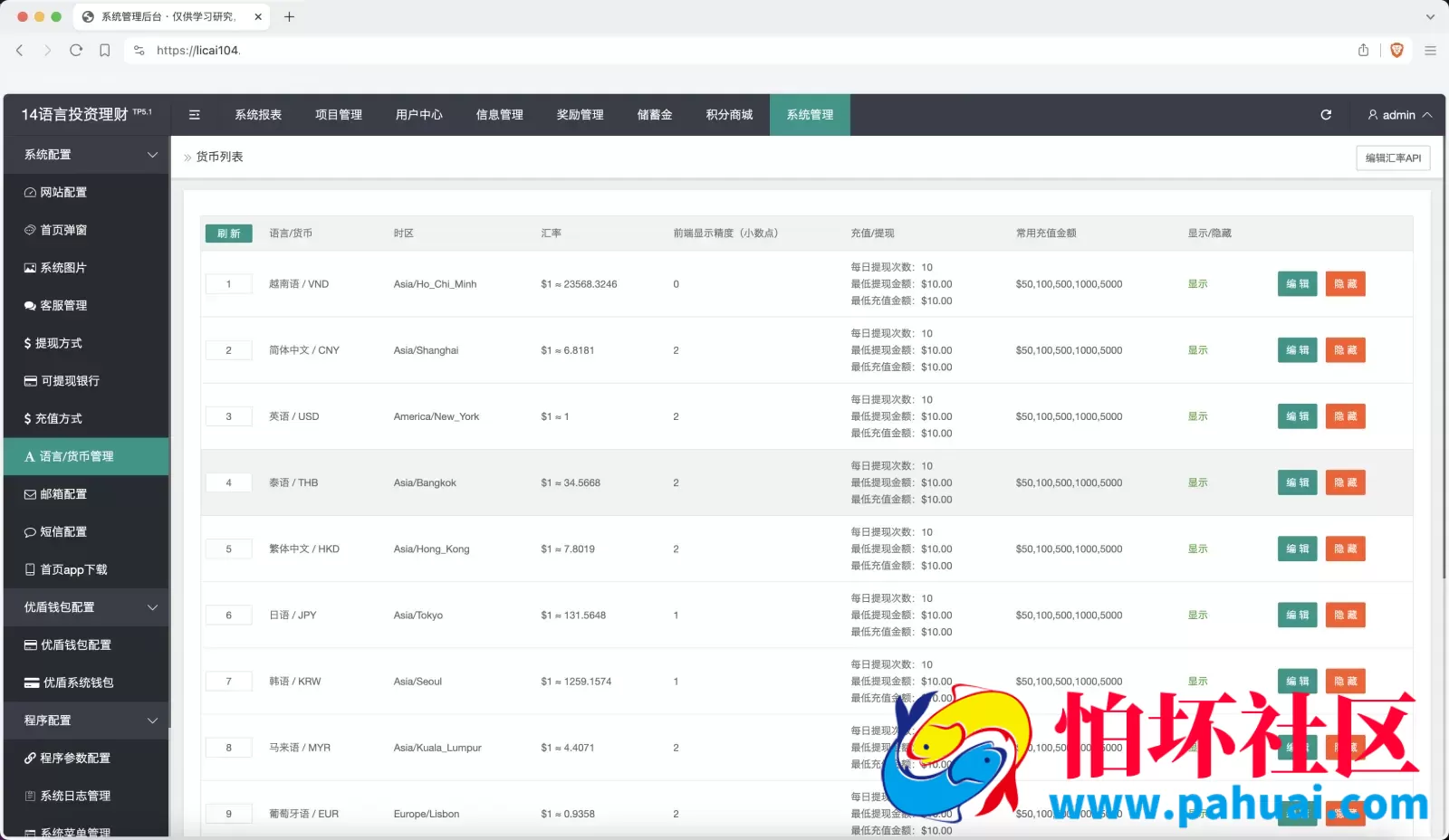
Task: Hide the 简体中文 / CNY currency
Action: pyautogui.click(x=1346, y=350)
